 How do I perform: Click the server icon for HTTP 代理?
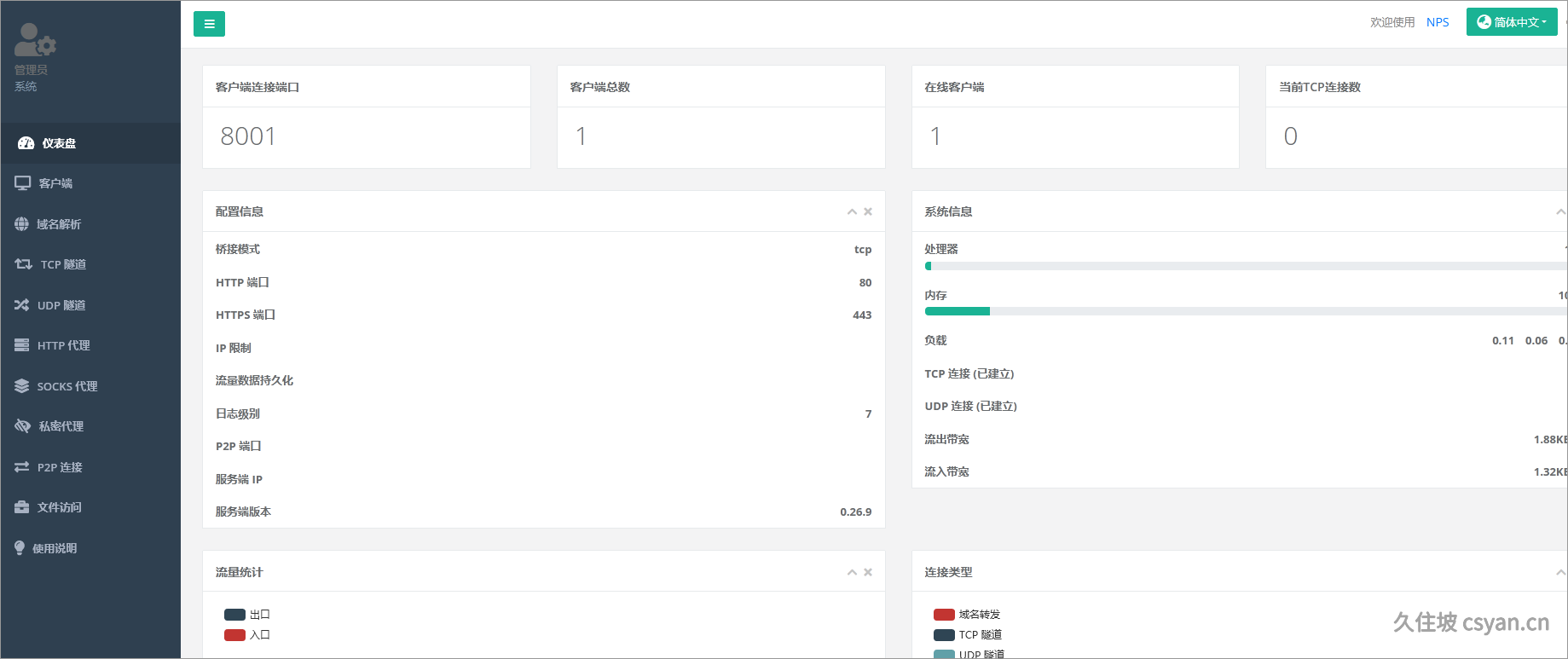[21, 345]
